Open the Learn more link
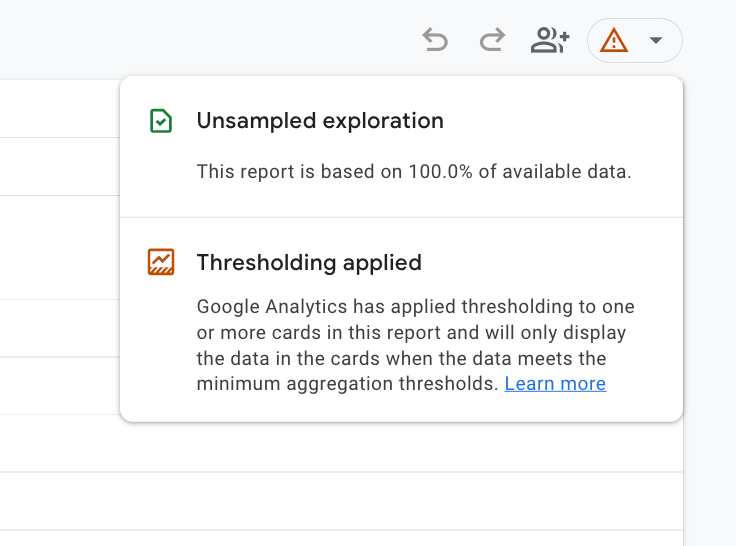This screenshot has height=546, width=736. (x=555, y=384)
